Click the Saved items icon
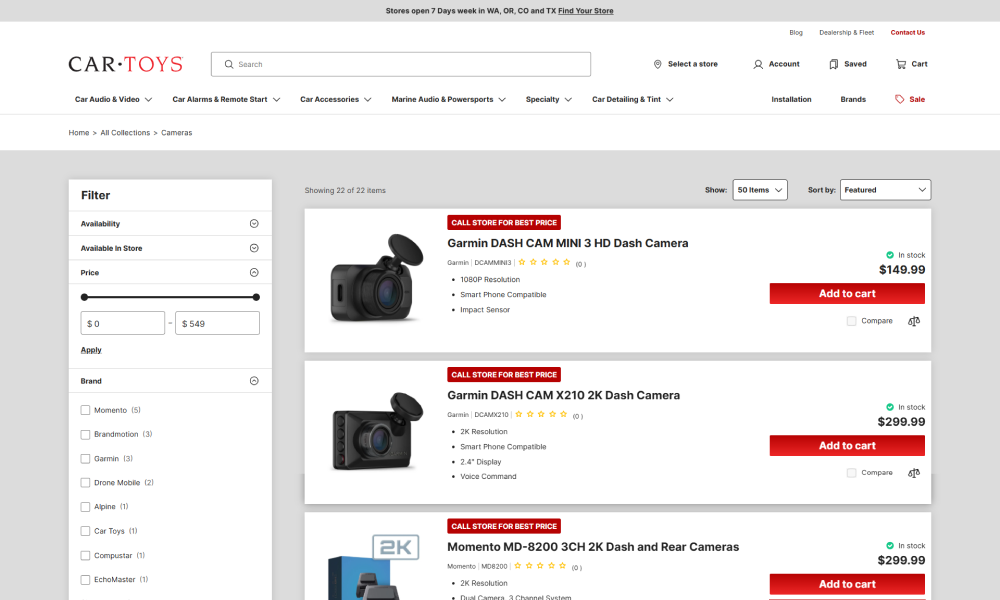The width and height of the screenshot is (1000, 600). [834, 64]
